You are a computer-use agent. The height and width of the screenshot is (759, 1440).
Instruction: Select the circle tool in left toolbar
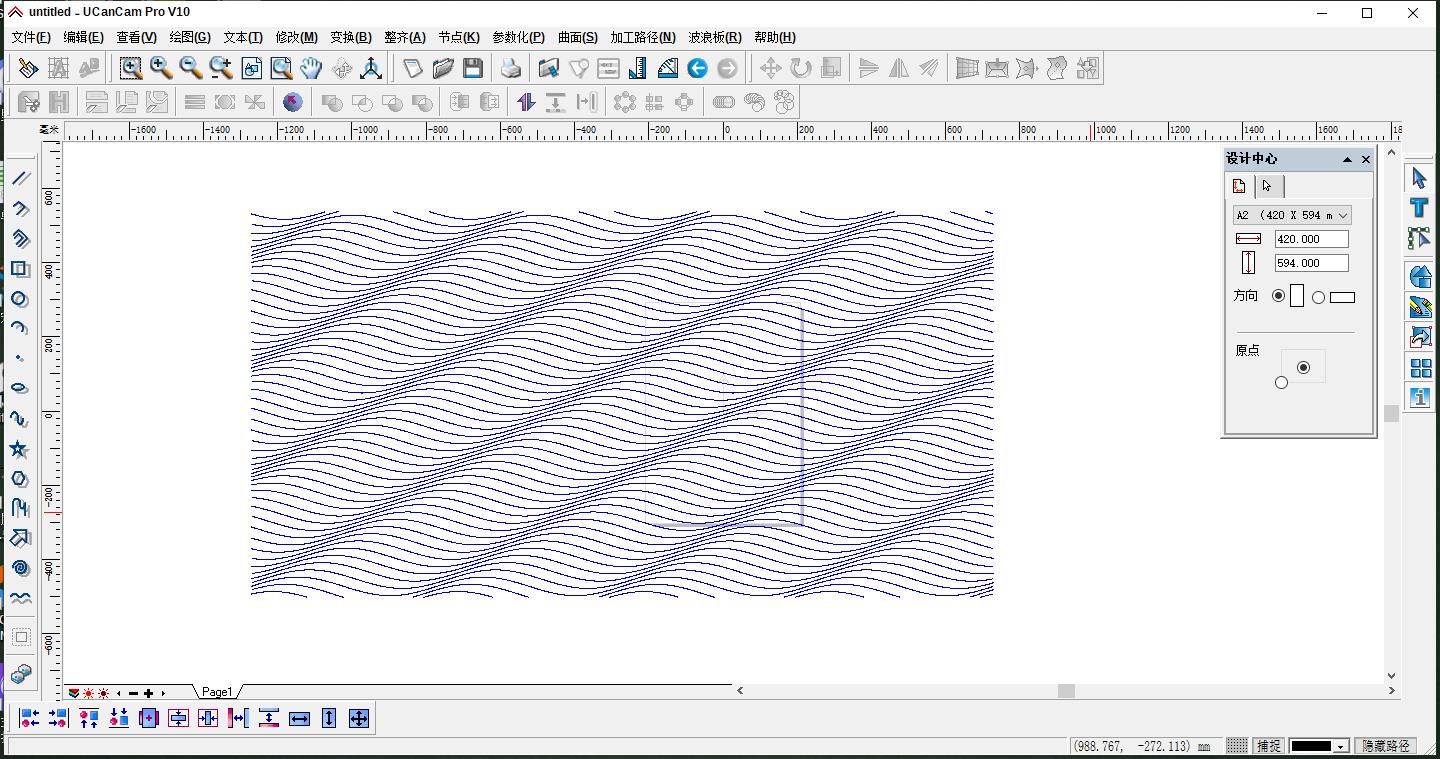coord(20,298)
